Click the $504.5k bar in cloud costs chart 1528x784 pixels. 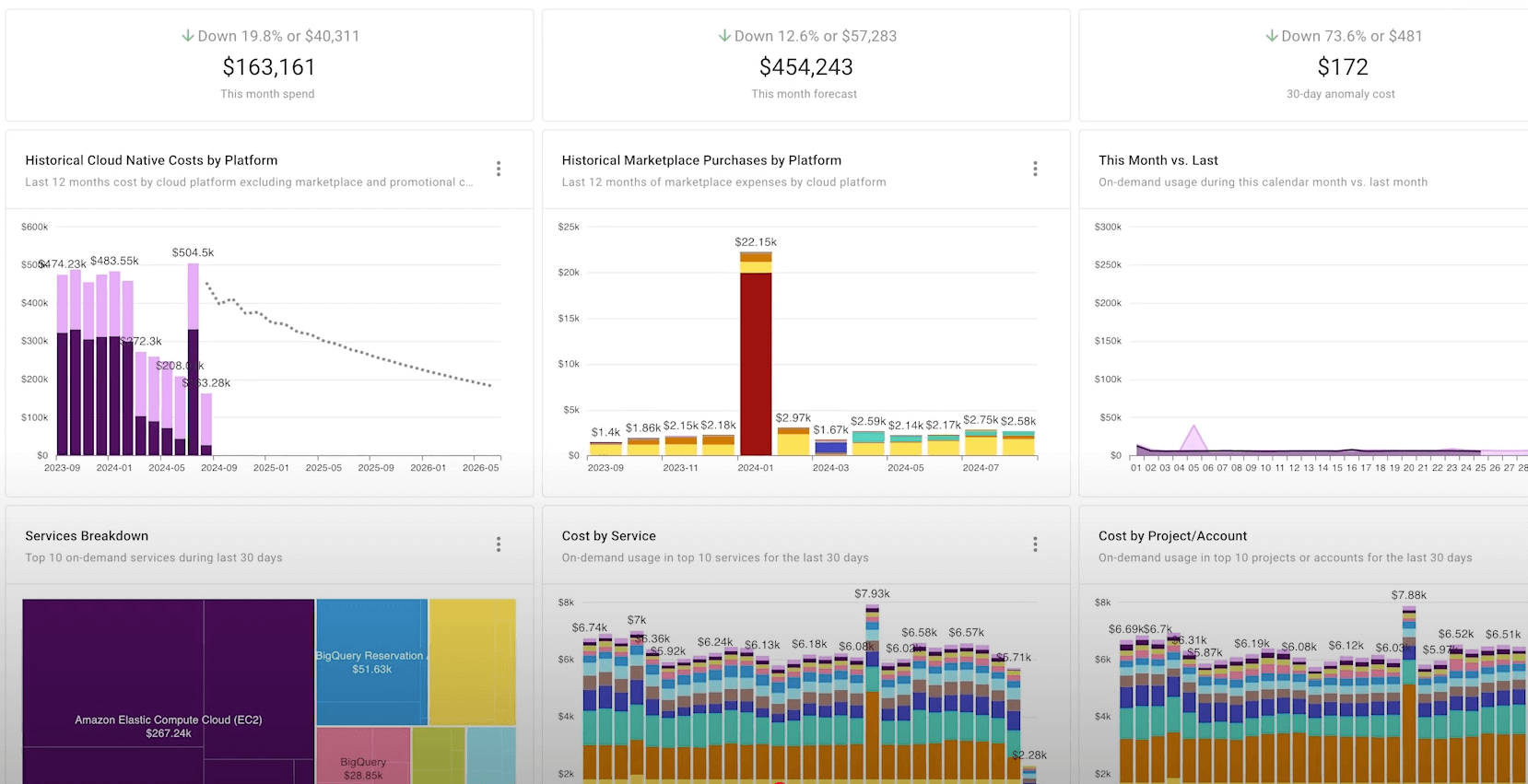(194, 359)
